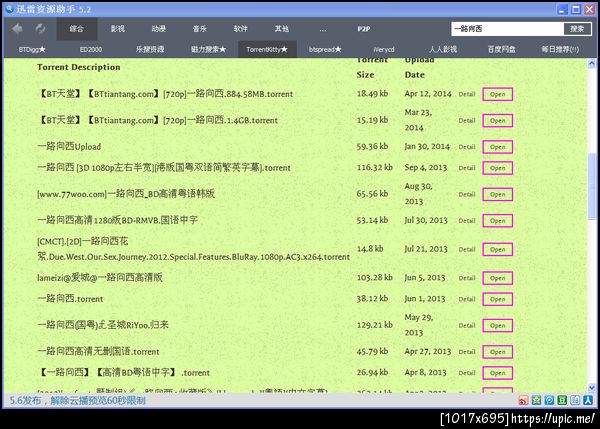600x429 pixels.
Task: Open the lameizi 103.28 kb torrent
Action: (497, 278)
